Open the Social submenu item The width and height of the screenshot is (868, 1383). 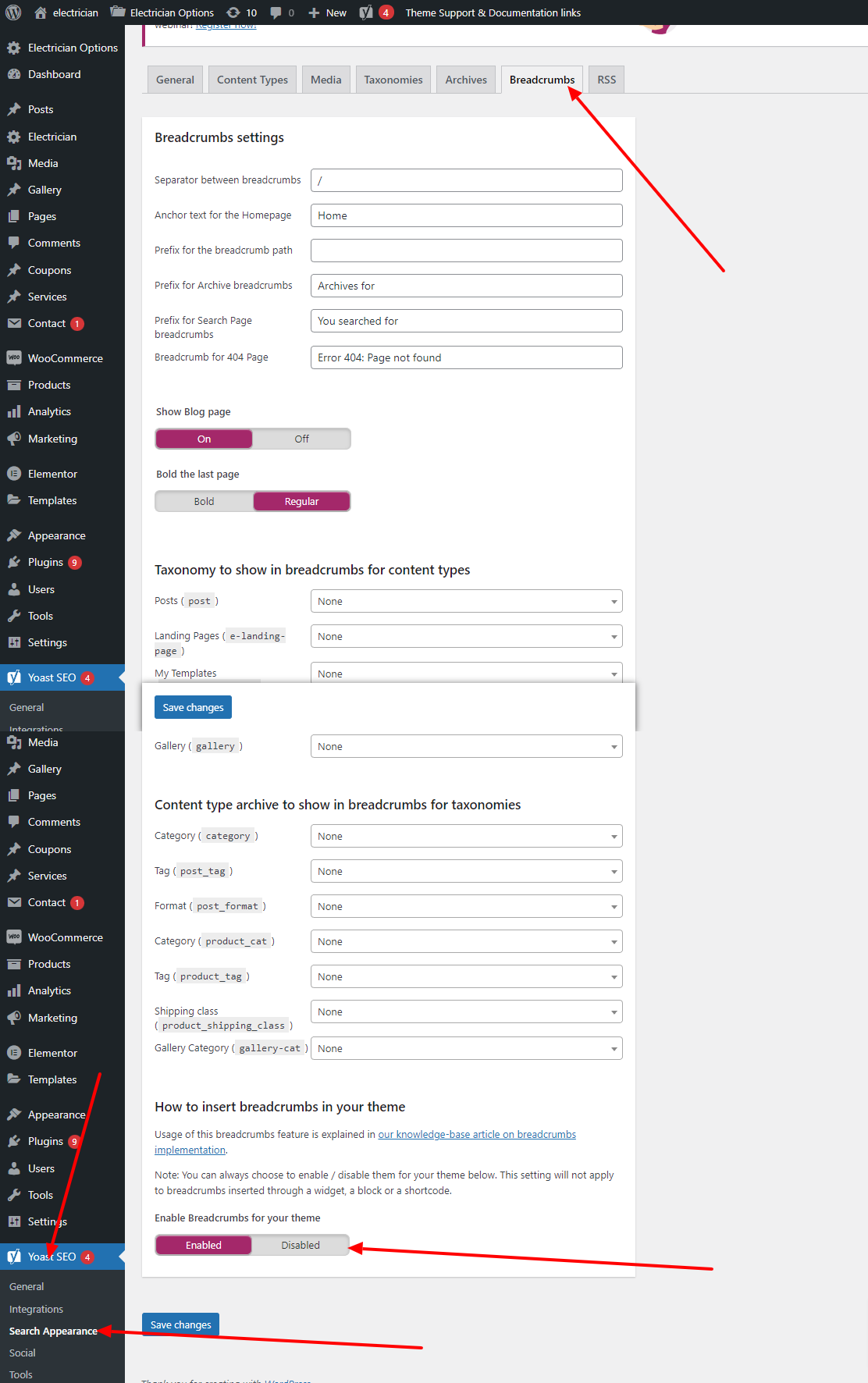[x=23, y=1353]
